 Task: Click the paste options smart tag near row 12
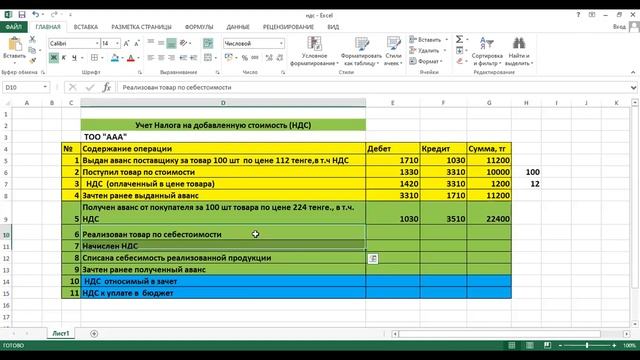373,258
